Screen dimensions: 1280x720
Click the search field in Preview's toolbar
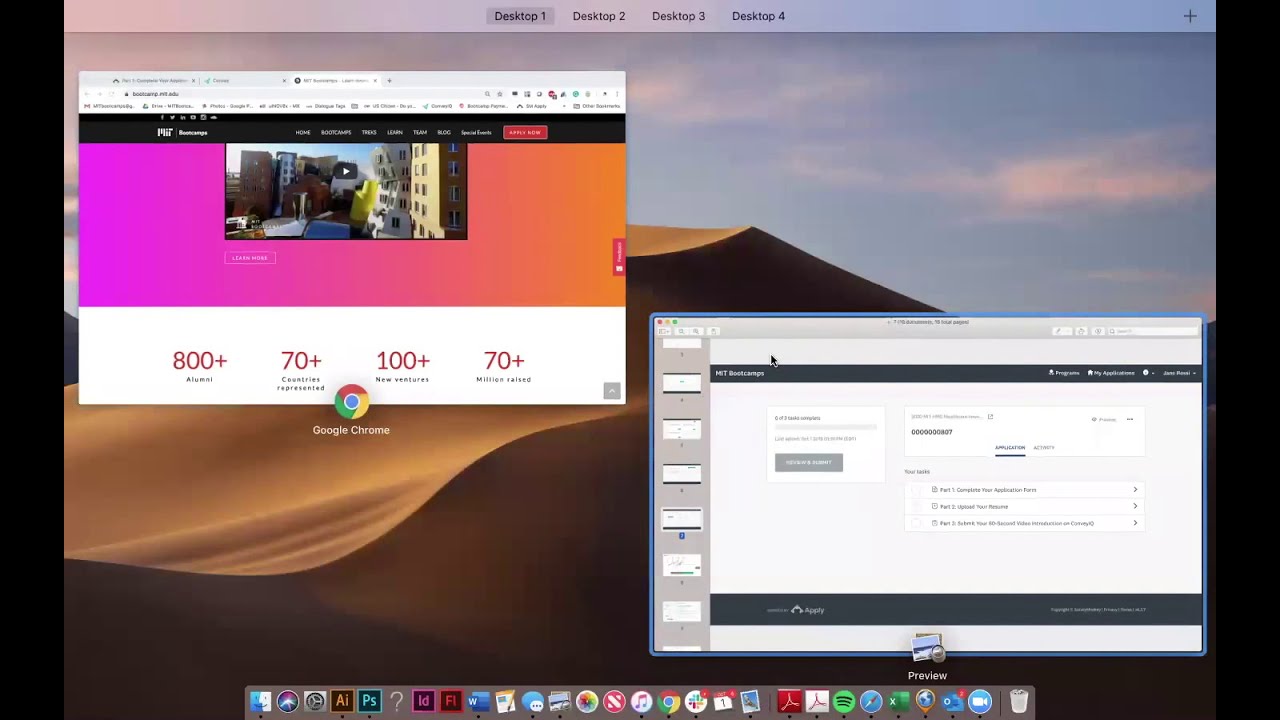tap(1152, 331)
